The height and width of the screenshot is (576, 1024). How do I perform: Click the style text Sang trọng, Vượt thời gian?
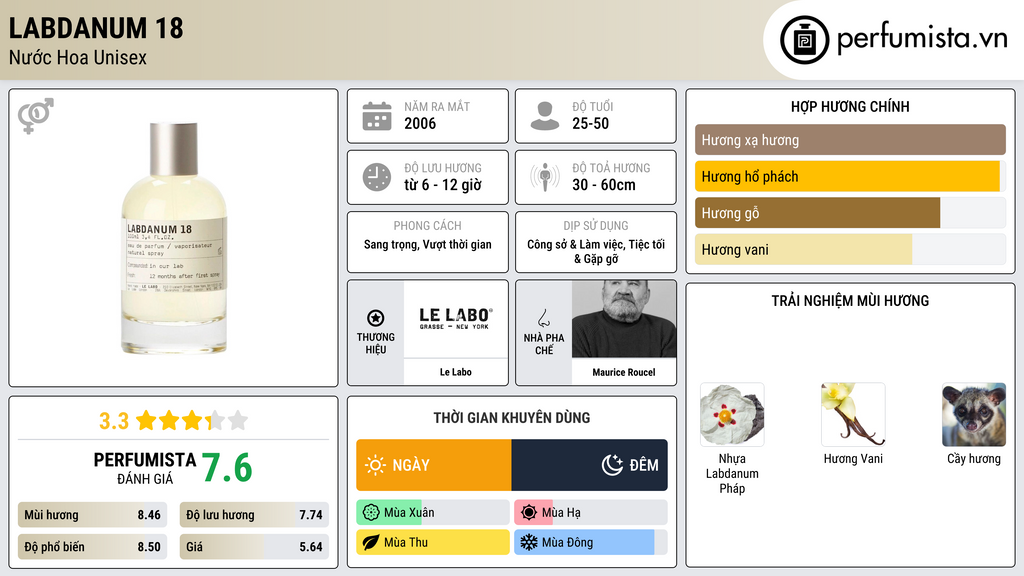(428, 244)
